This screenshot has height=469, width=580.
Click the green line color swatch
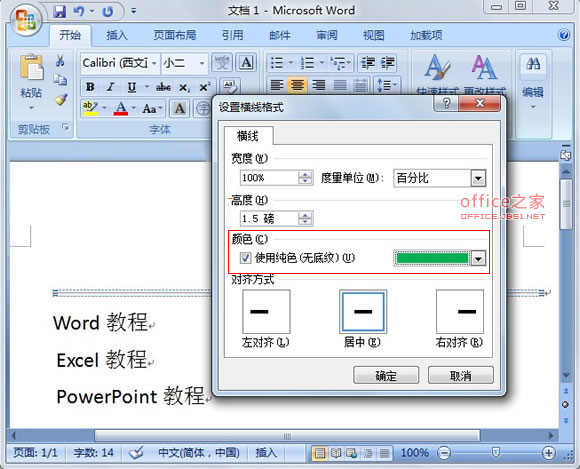coord(432,258)
